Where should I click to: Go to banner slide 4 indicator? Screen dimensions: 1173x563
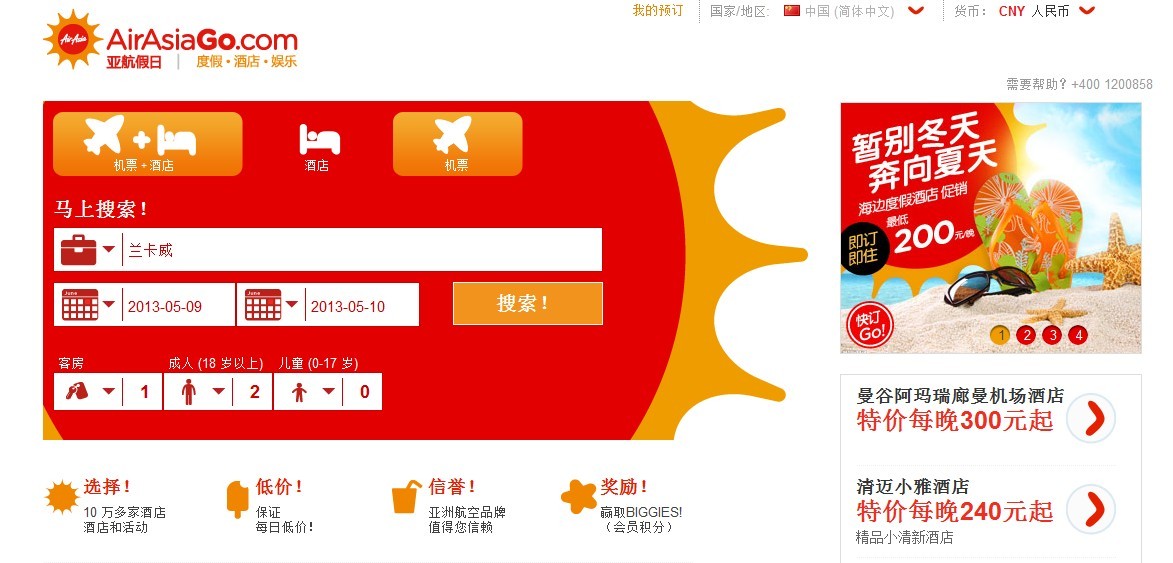point(1078,335)
